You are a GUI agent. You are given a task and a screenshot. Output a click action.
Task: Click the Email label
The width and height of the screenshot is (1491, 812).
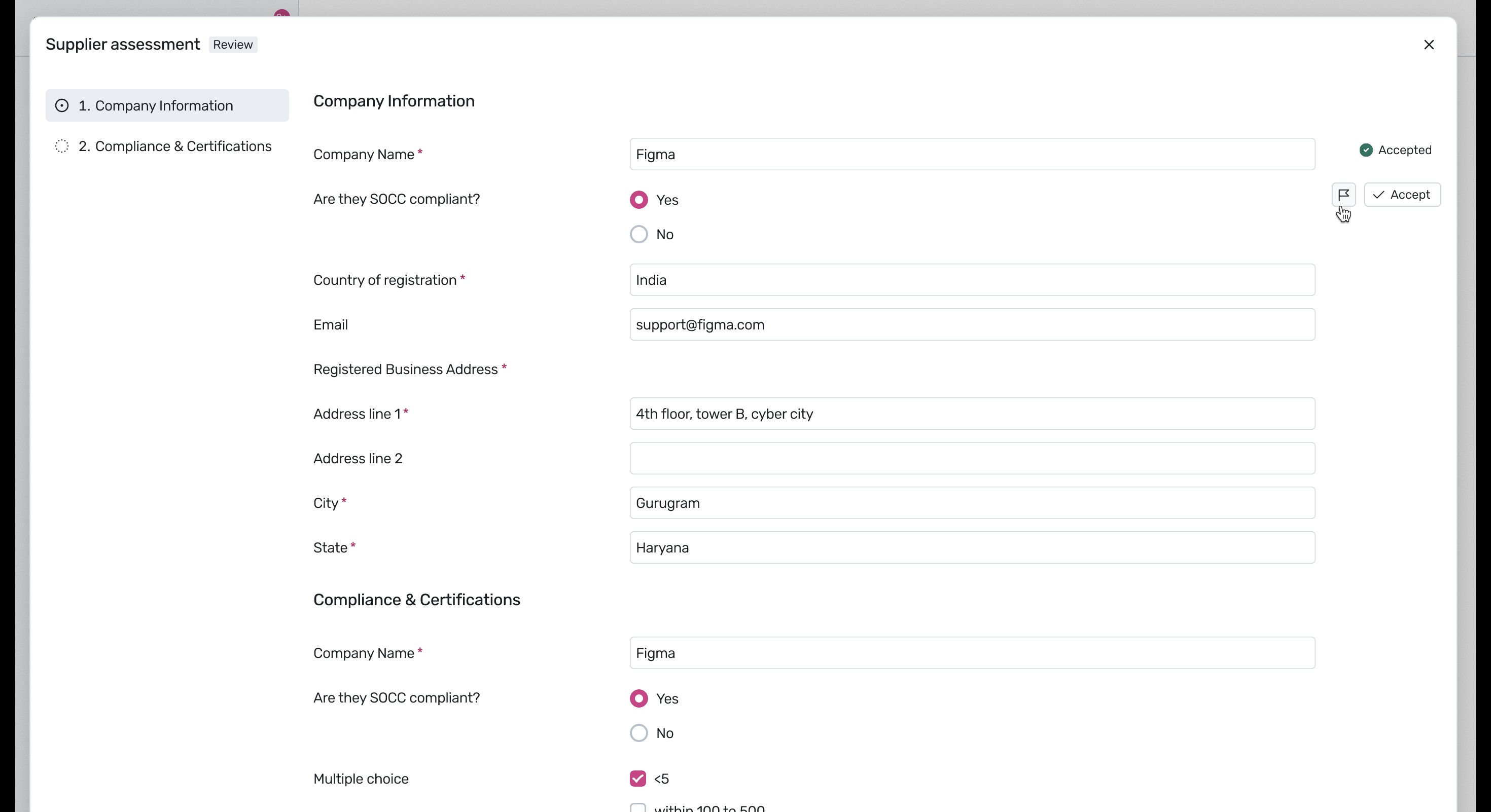[331, 324]
